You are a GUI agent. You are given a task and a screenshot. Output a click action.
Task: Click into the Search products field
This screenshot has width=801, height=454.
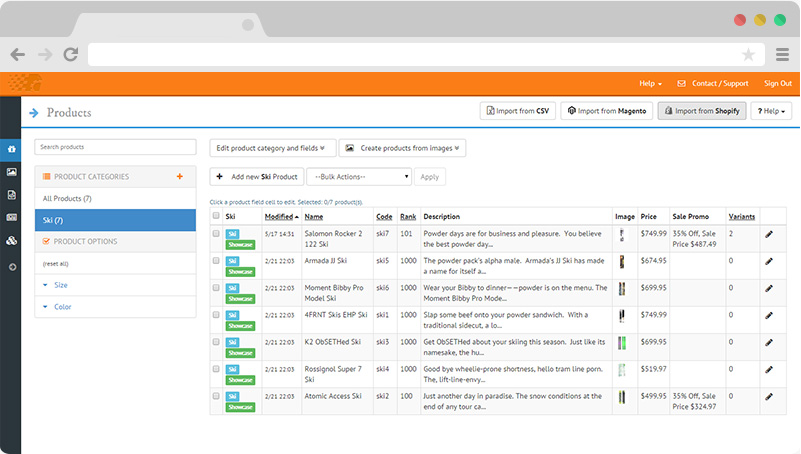(x=115, y=147)
